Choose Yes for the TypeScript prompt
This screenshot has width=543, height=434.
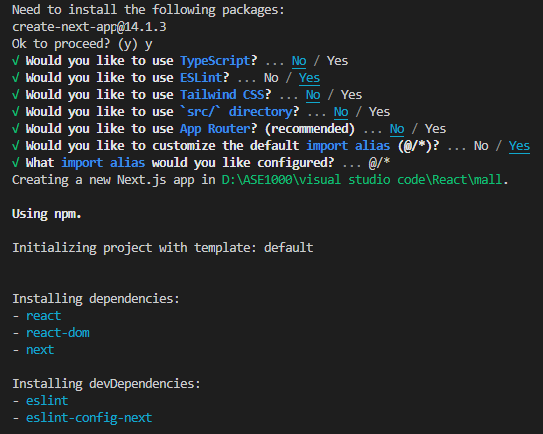click(x=337, y=61)
